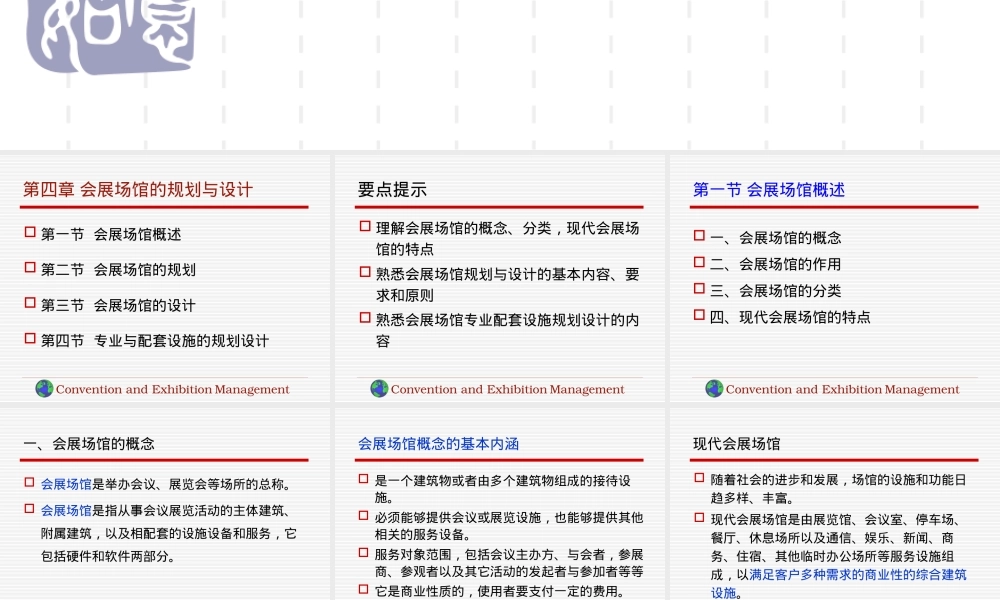The image size is (1000, 600).
Task: Click blue 会展场馆 in 是举办会议、展览会 sentence
Action: point(66,485)
